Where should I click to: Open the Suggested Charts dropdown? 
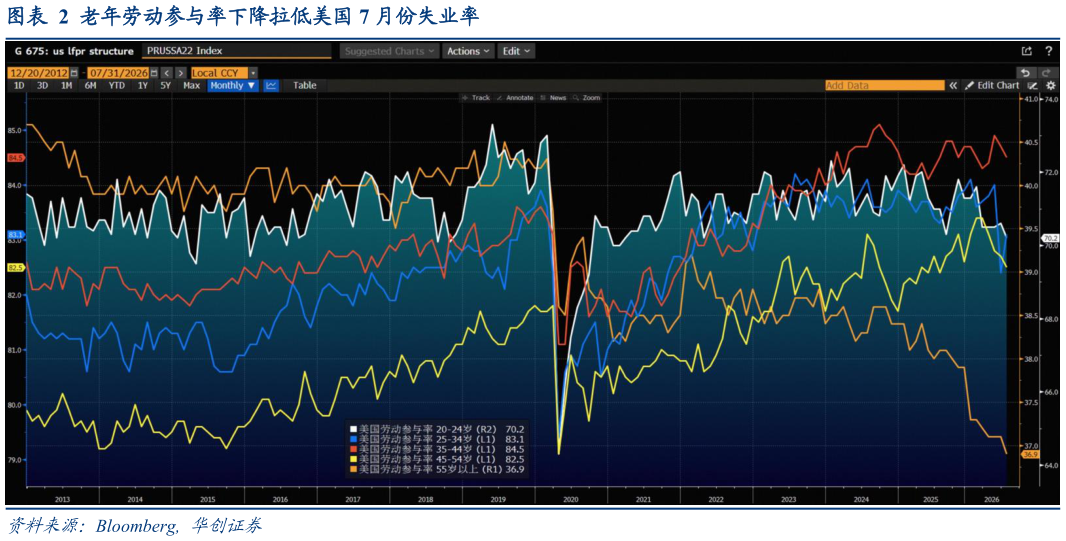[x=390, y=51]
